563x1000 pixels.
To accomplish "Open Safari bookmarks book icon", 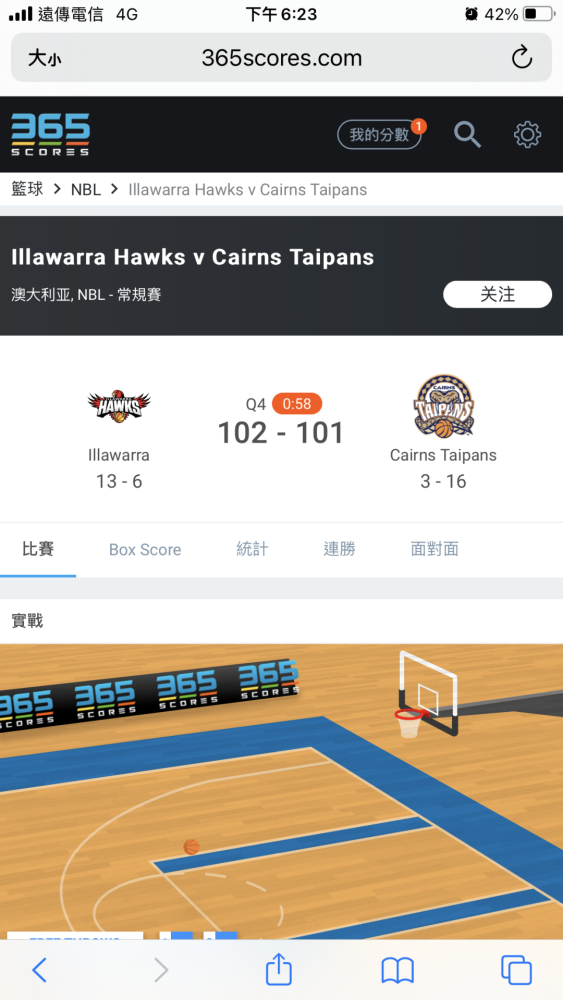I will coord(398,971).
